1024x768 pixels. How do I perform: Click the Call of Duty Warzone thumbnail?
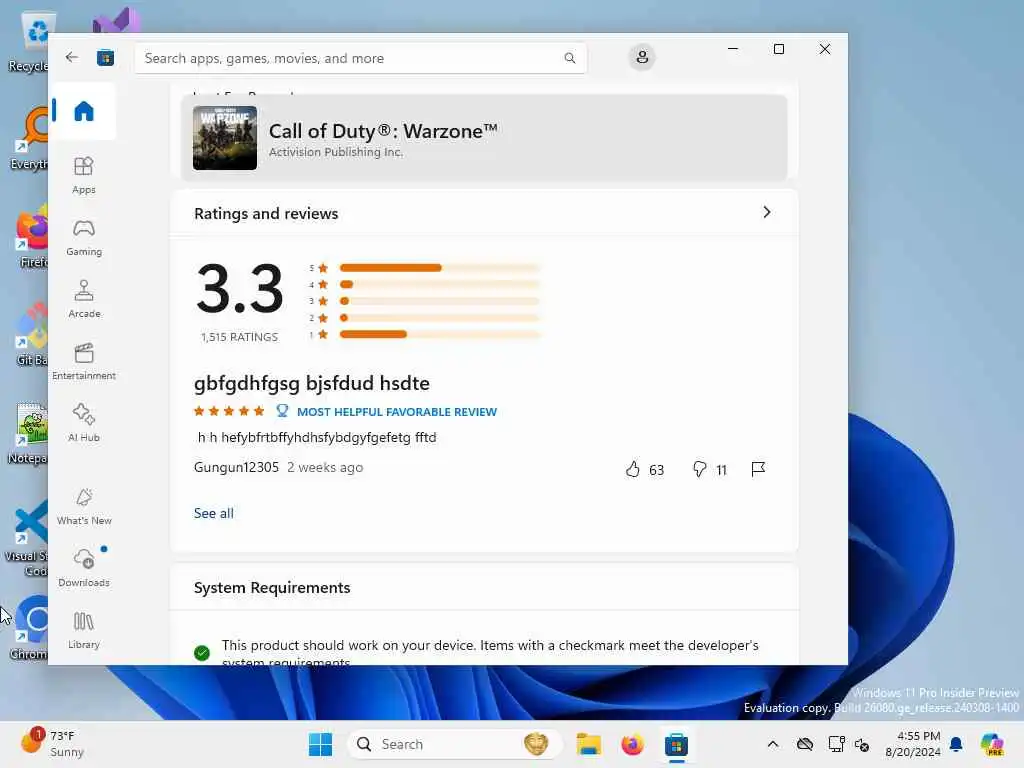pos(225,138)
